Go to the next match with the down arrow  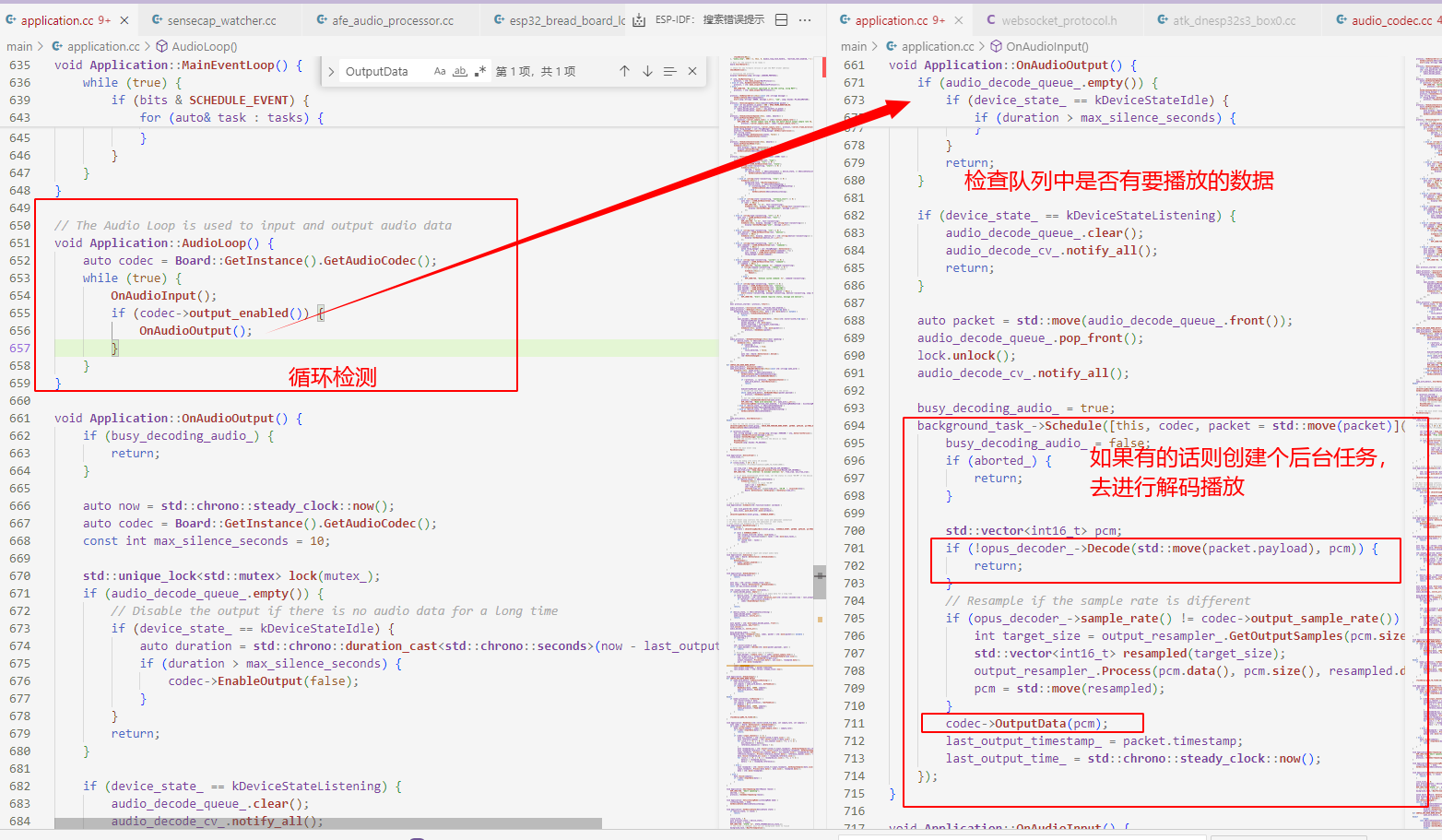point(647,71)
